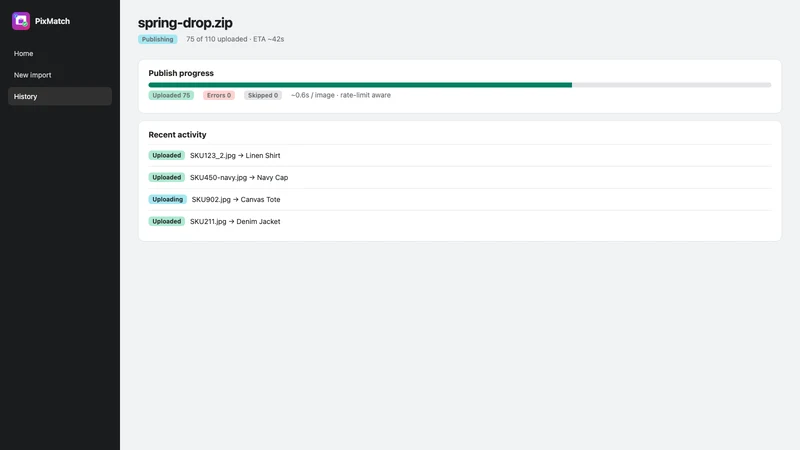The height and width of the screenshot is (450, 800).
Task: Select the SKU123_2.jpg → Linen Shirt row
Action: click(460, 156)
